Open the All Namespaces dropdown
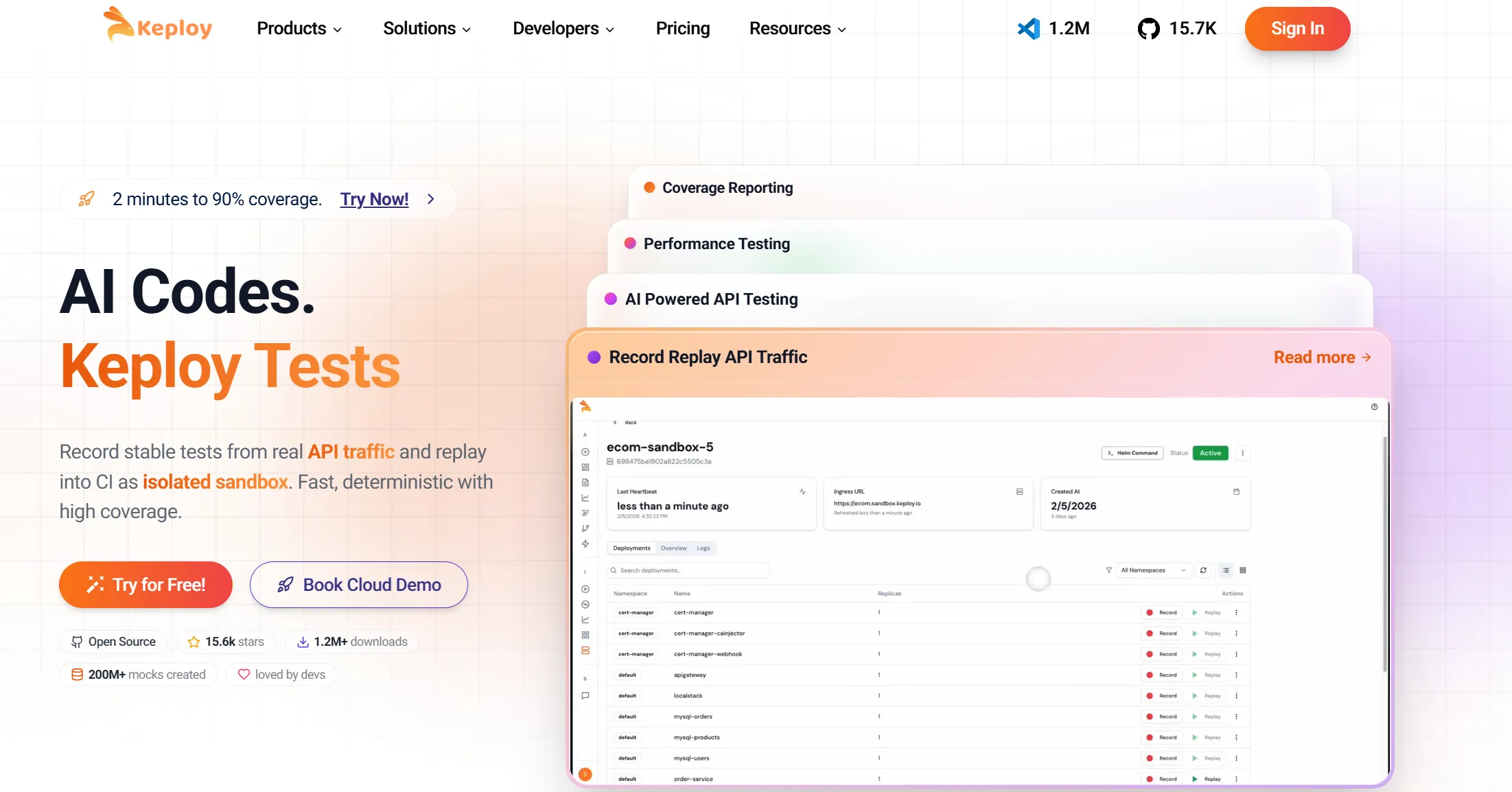 tap(1153, 570)
